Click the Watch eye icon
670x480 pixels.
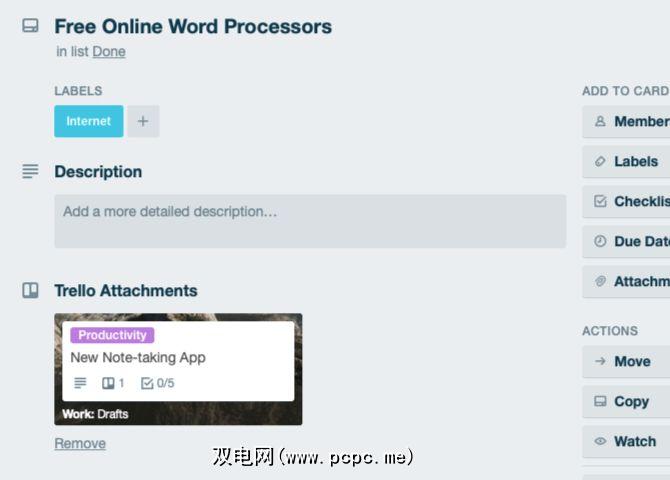pos(600,441)
